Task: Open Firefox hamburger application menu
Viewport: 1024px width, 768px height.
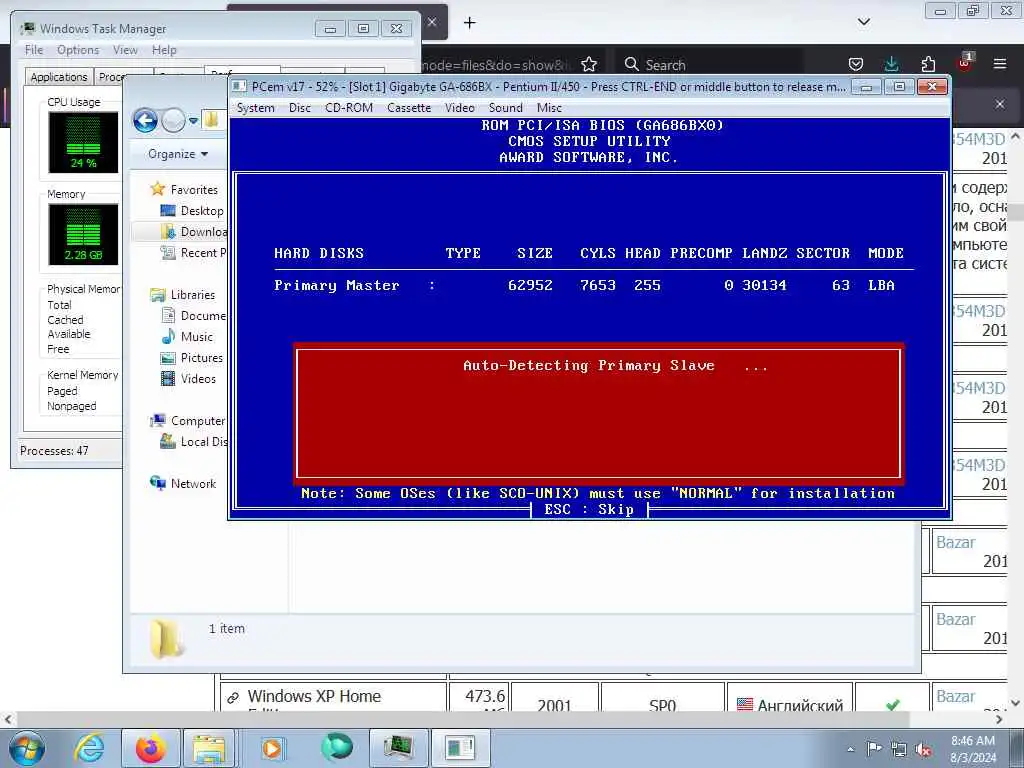Action: coord(1000,64)
